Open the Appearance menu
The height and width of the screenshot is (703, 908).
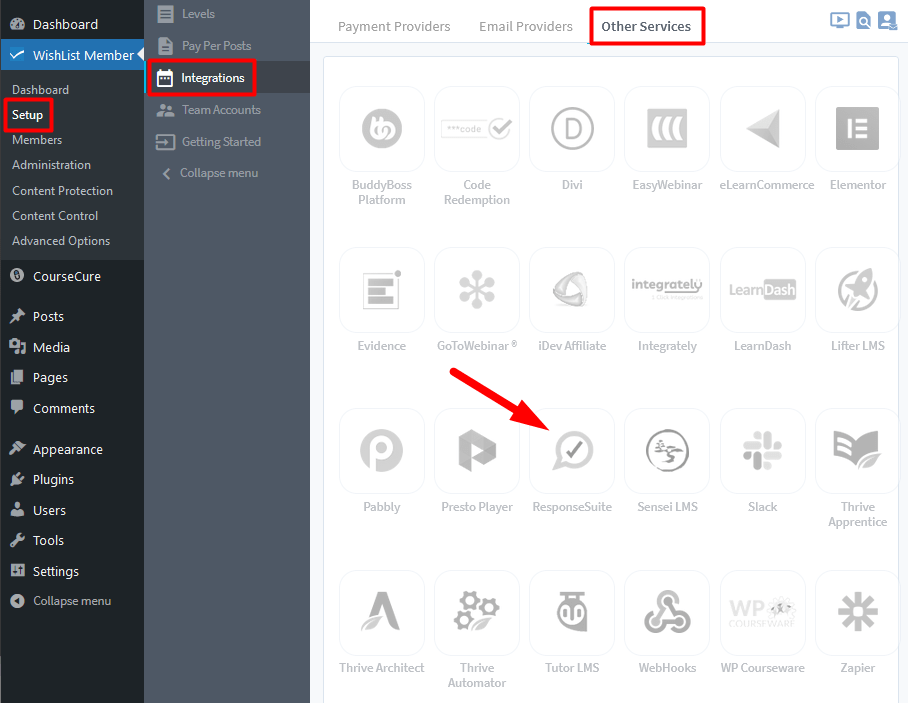(x=72, y=449)
